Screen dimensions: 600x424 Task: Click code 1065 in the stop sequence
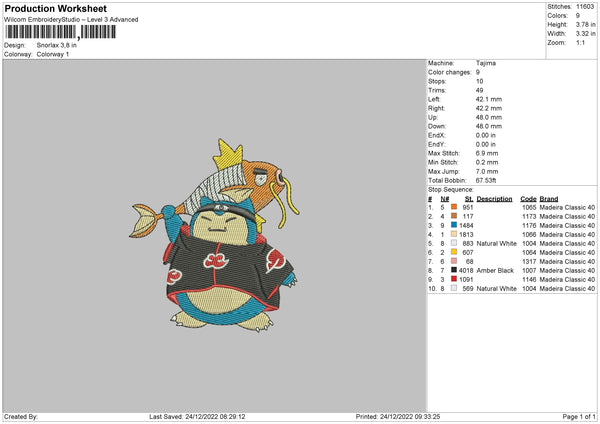tap(529, 207)
